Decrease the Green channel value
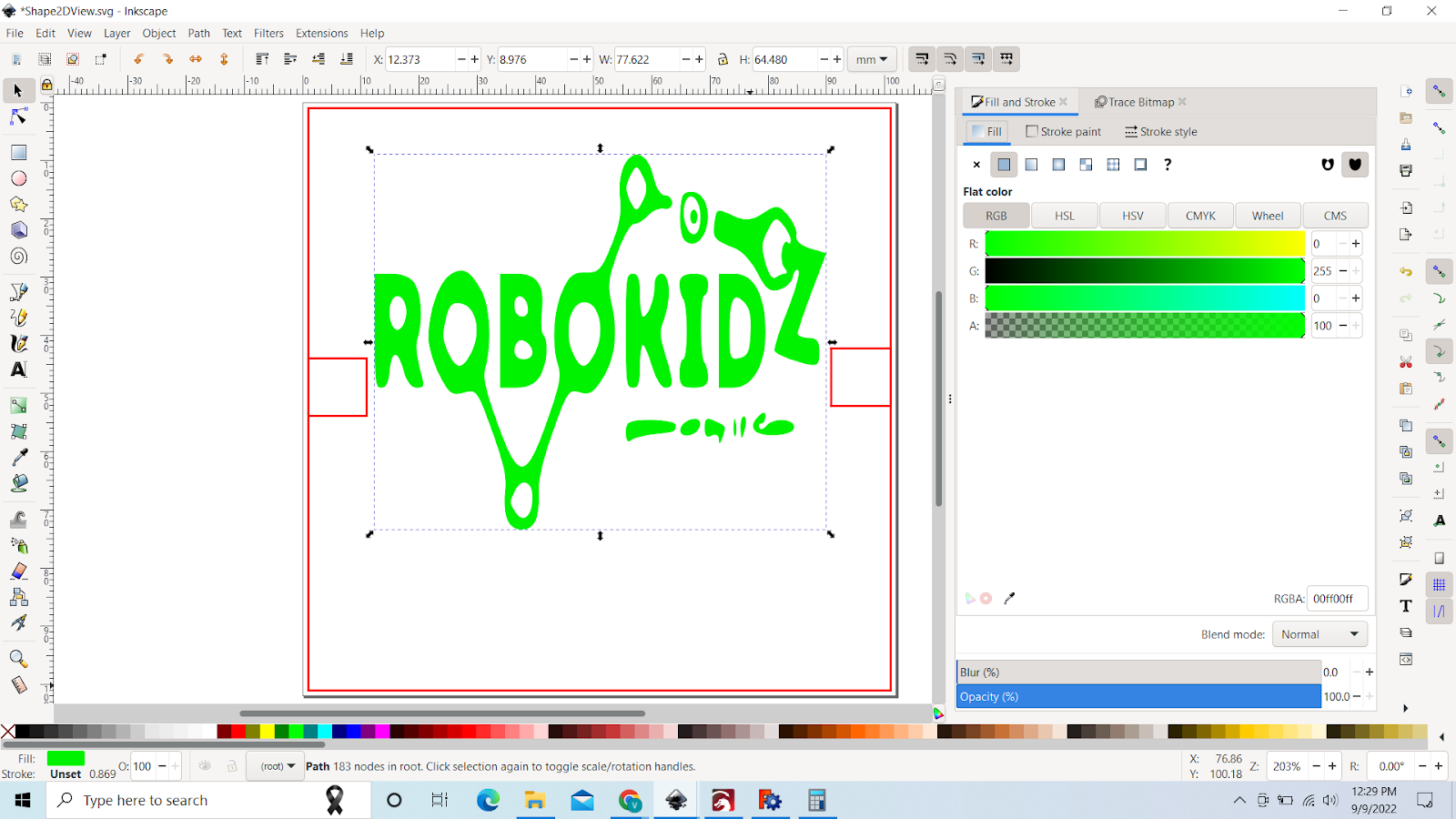 click(1343, 271)
